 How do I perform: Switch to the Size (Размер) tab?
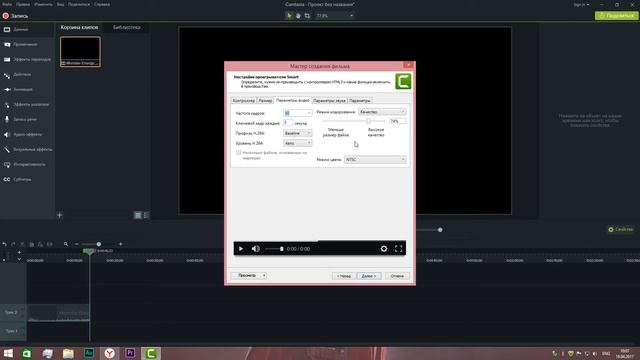(265, 100)
